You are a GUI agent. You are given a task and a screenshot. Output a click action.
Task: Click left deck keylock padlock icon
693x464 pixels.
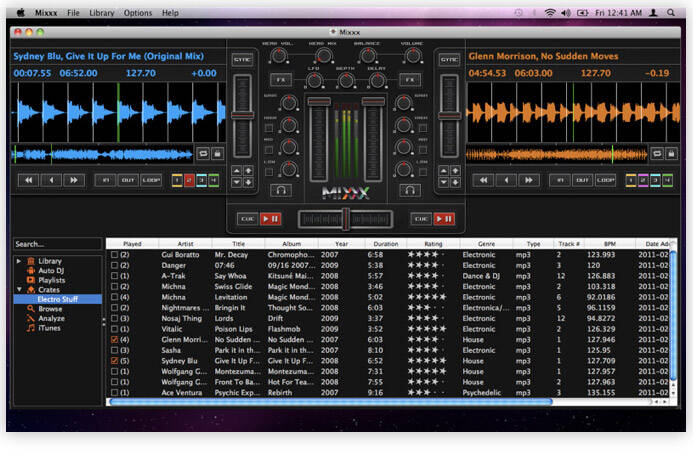pos(217,154)
